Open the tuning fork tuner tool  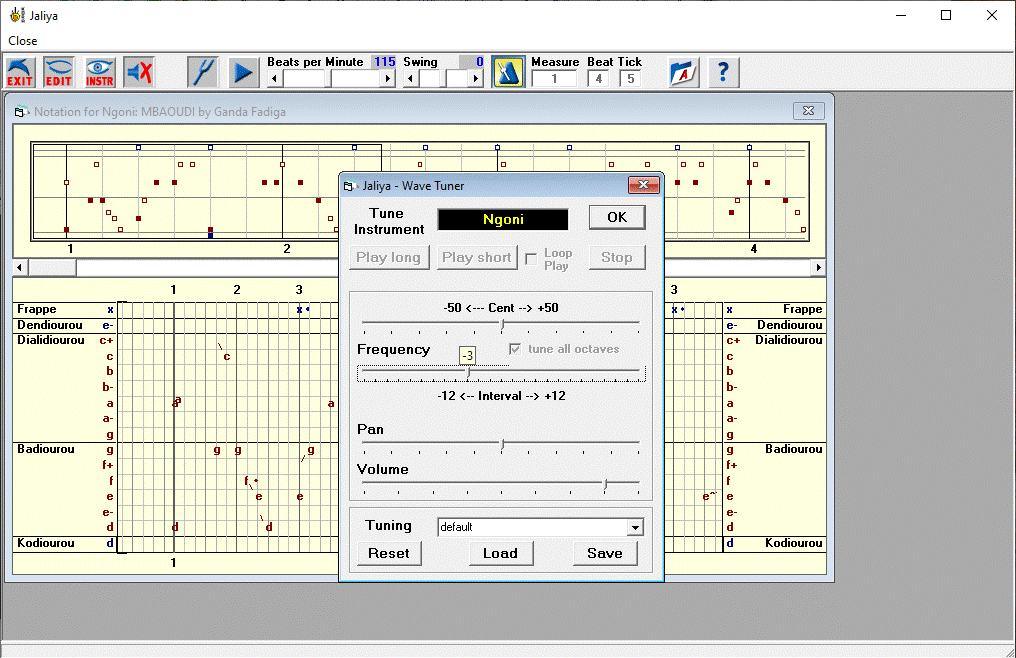203,72
